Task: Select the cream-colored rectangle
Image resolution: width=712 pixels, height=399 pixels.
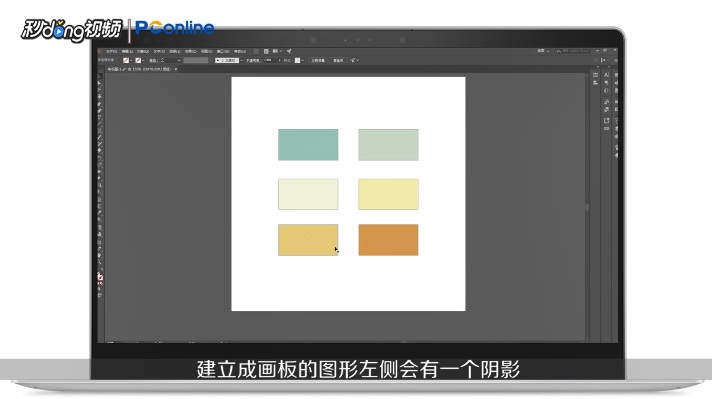Action: tap(308, 194)
